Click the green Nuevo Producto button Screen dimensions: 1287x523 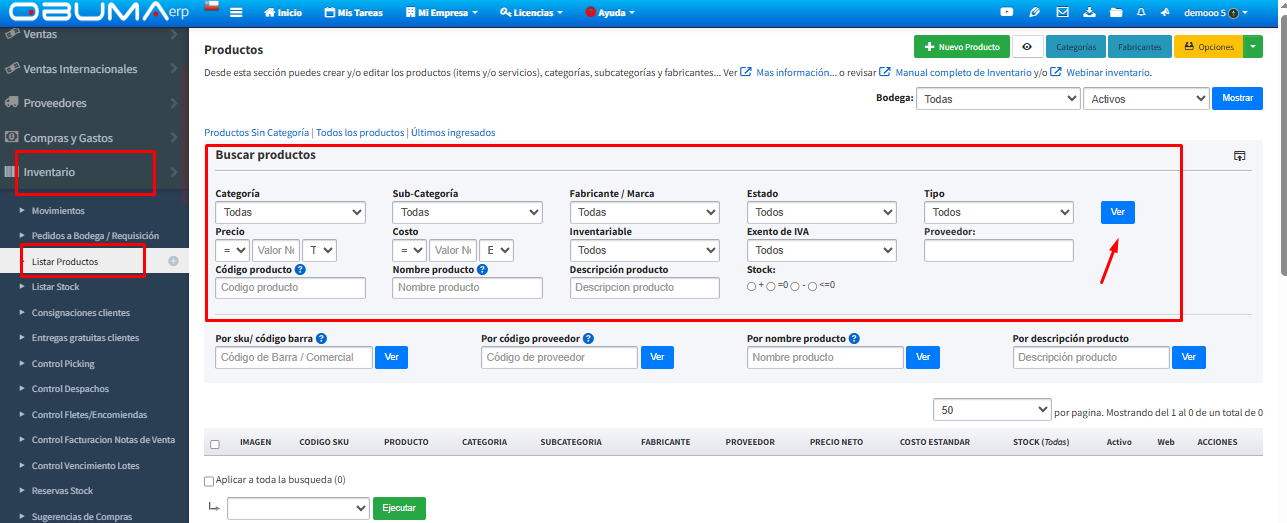[960, 47]
